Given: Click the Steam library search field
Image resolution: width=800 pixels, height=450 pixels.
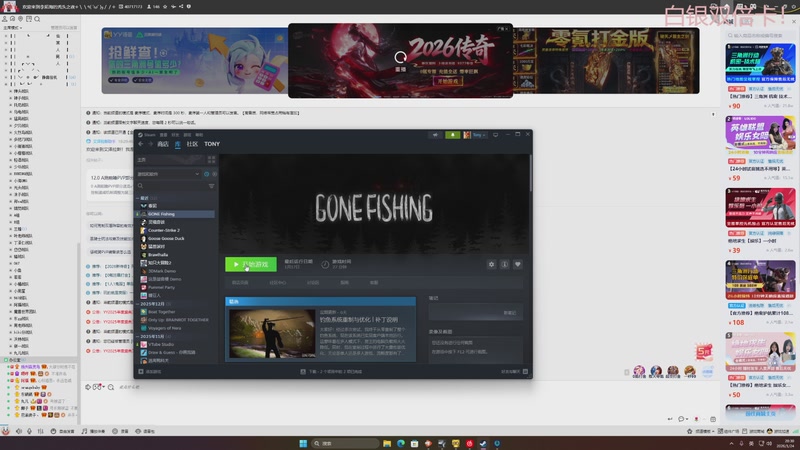Looking at the screenshot, I should click(x=171, y=186).
